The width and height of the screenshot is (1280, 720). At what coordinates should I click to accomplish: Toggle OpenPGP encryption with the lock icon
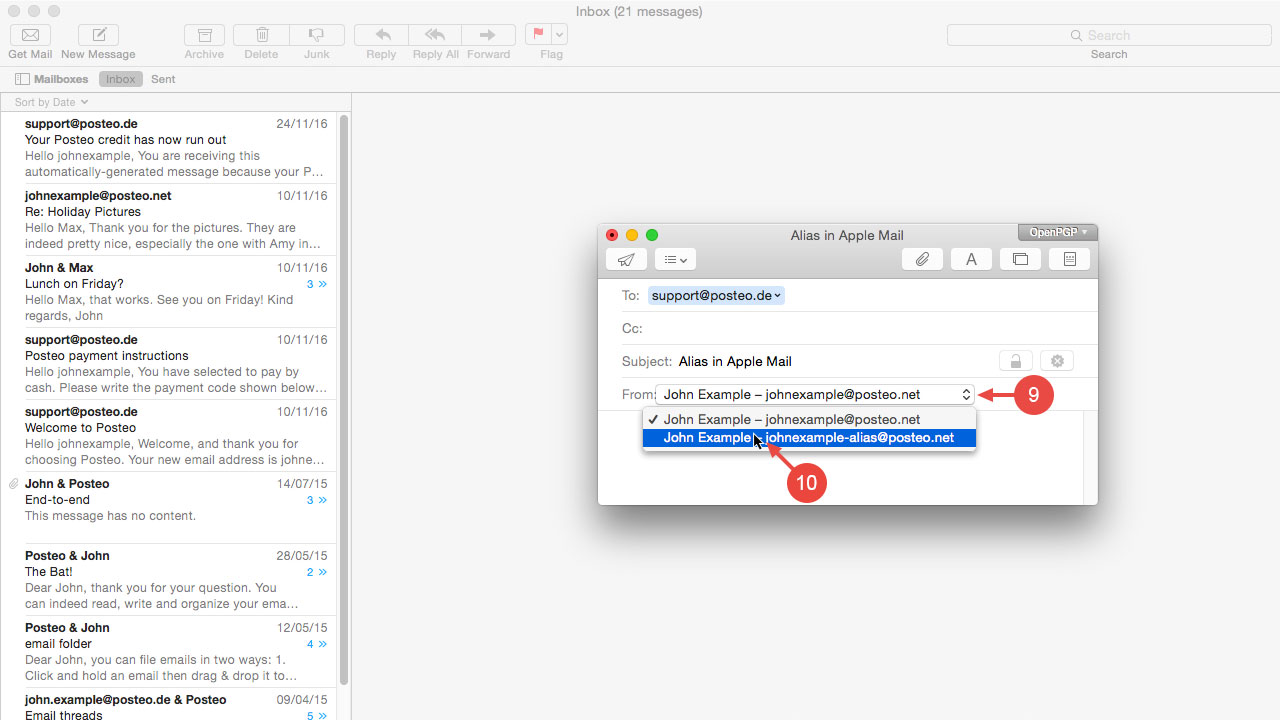pyautogui.click(x=1015, y=360)
